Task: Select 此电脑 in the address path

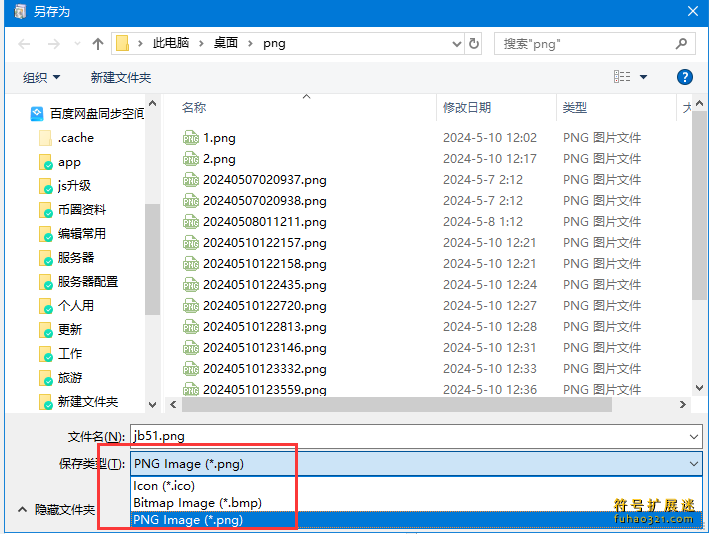Action: point(170,43)
